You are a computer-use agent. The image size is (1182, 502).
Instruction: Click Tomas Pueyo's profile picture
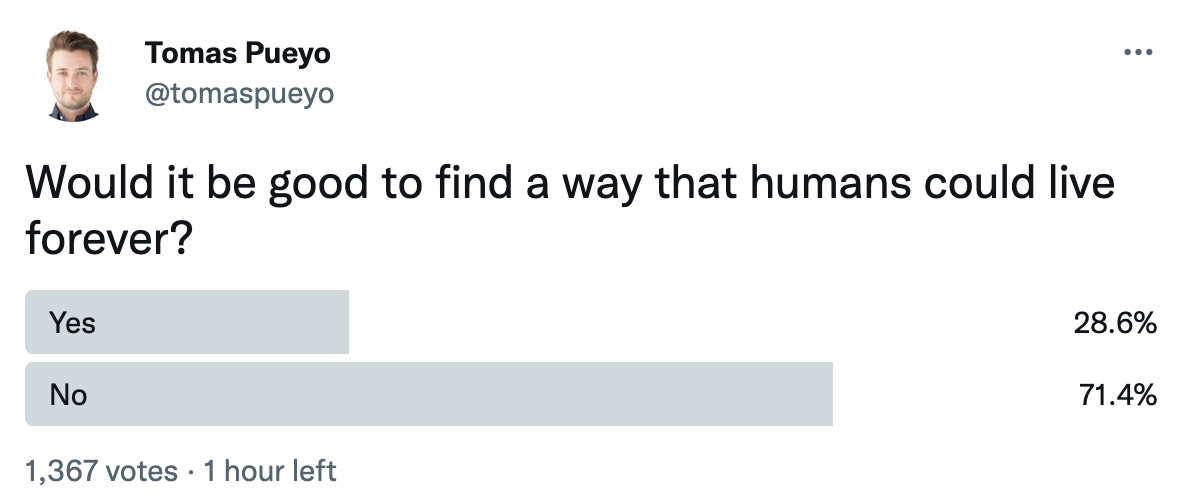pos(73,75)
